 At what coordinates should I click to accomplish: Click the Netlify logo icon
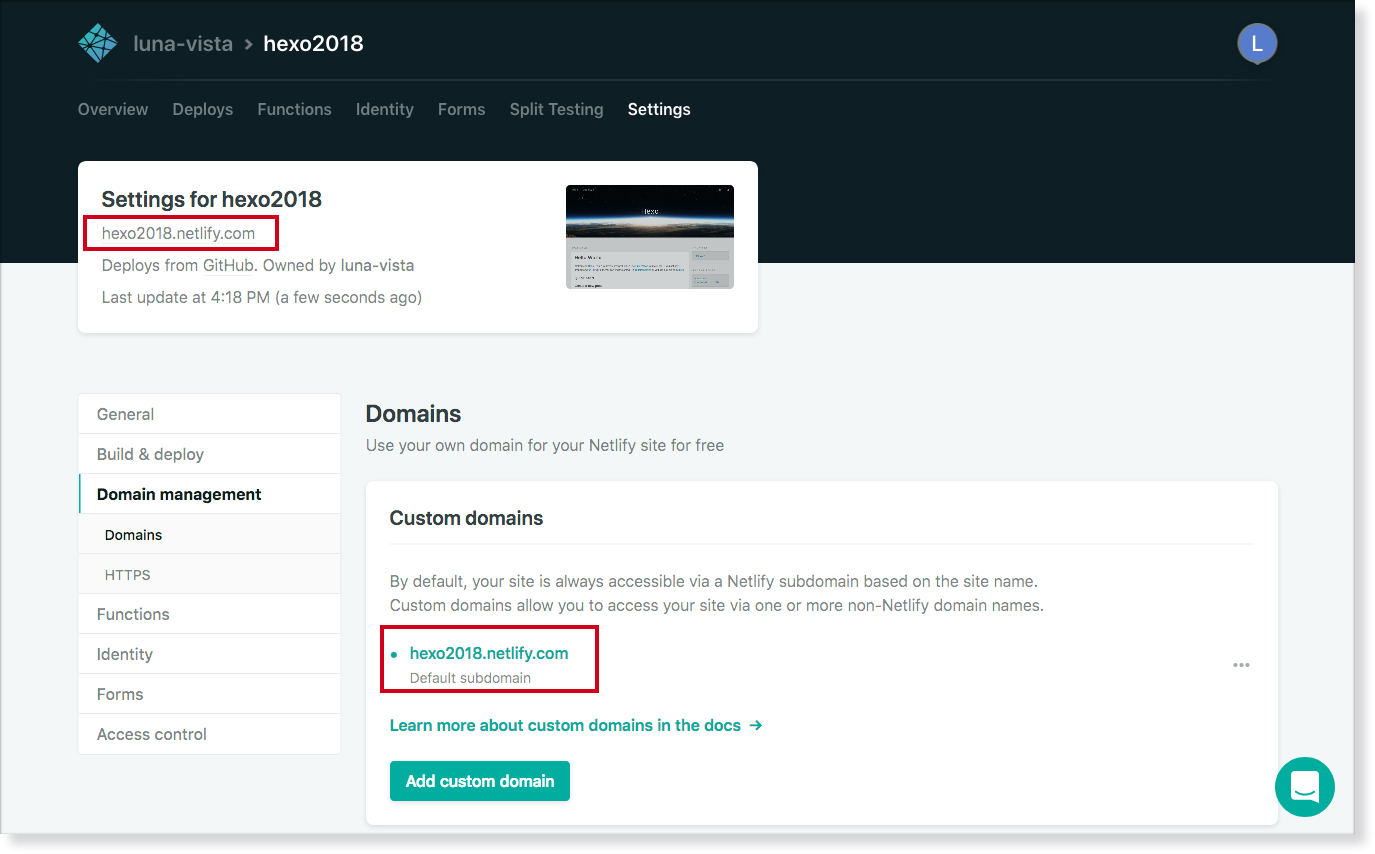click(x=98, y=43)
